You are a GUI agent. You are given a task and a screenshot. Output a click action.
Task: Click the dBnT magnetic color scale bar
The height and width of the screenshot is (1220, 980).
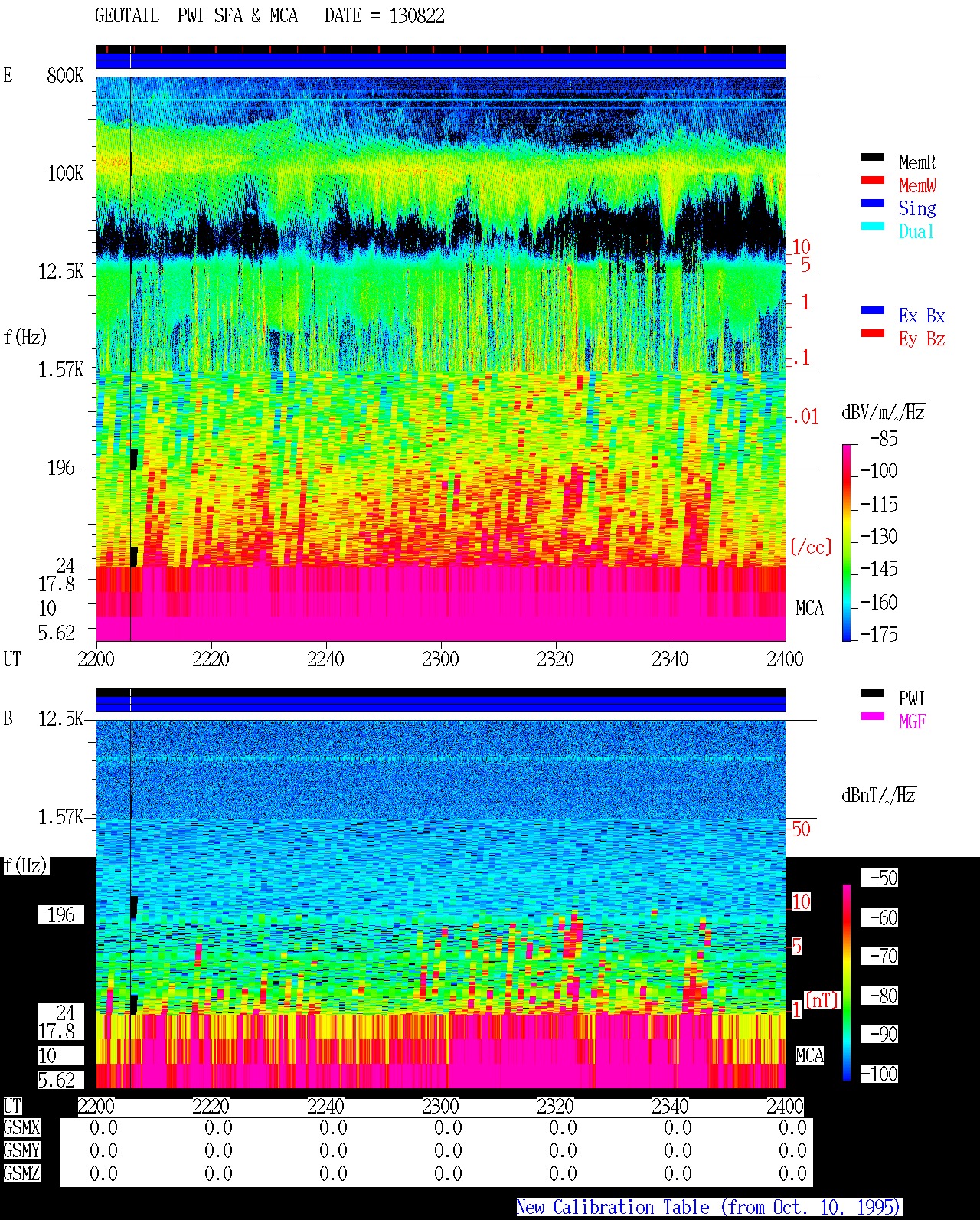[847, 983]
